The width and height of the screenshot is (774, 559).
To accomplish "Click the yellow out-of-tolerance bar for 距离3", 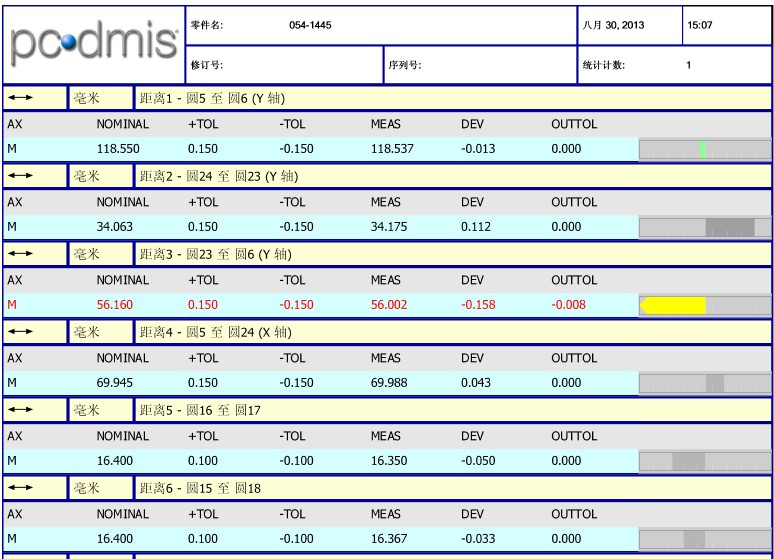I will click(673, 305).
